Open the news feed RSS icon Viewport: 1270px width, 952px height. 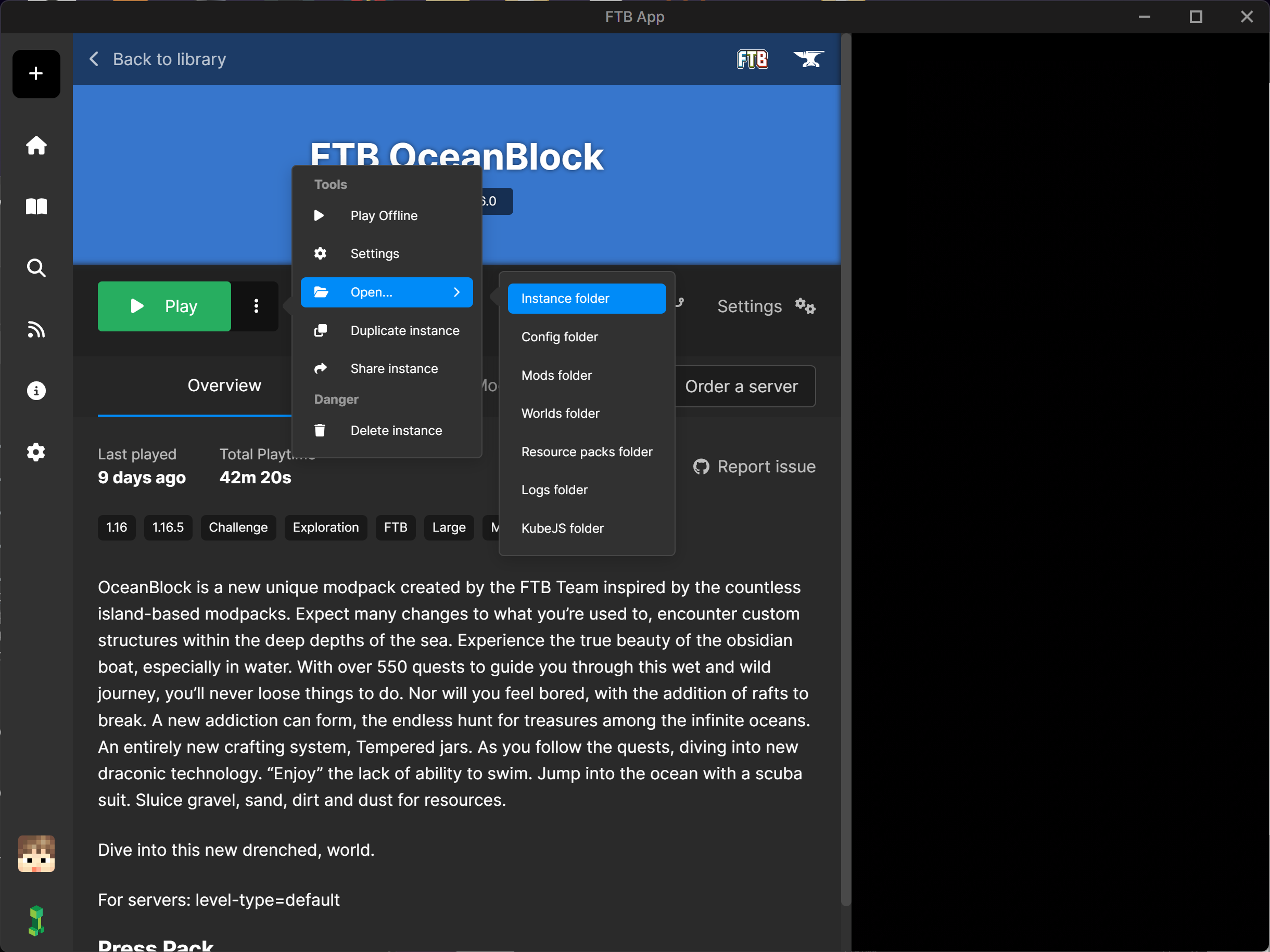(x=36, y=329)
